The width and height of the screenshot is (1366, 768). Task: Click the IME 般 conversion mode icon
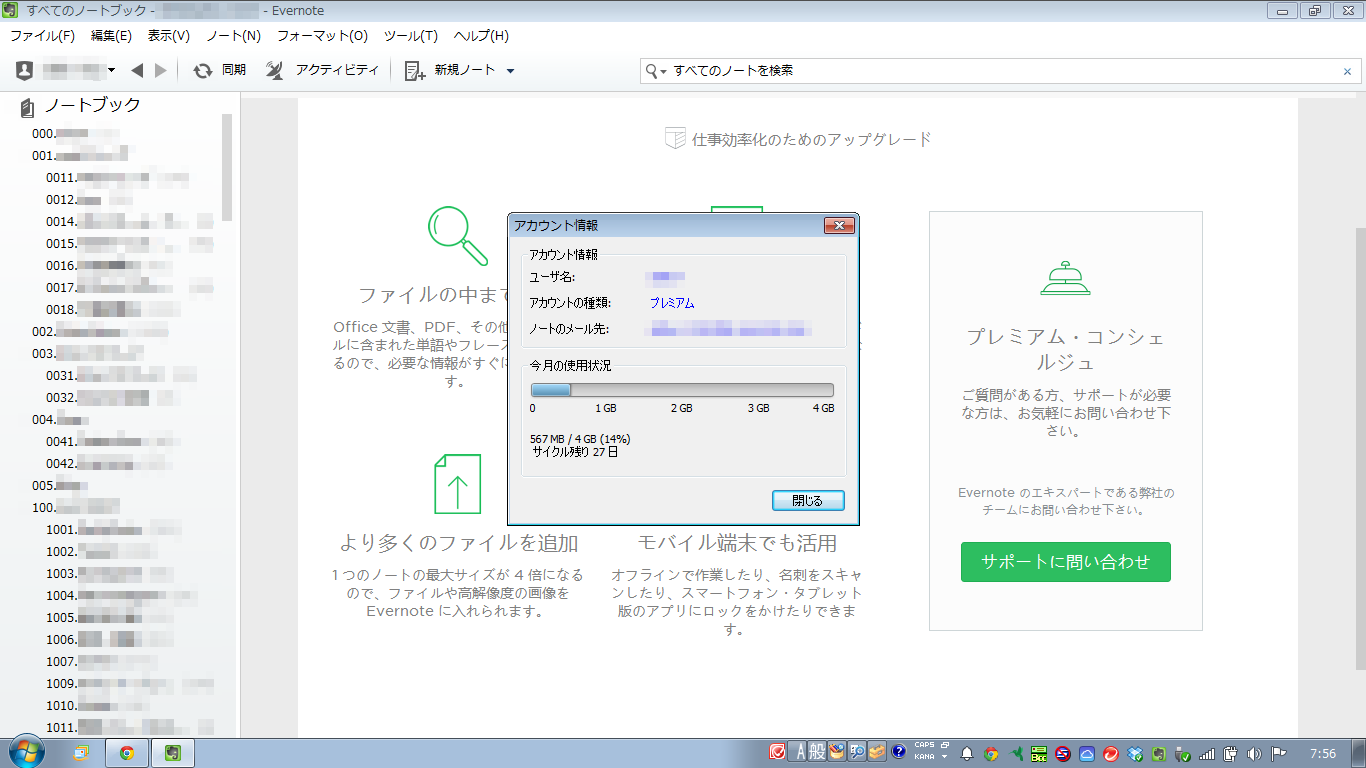(x=817, y=751)
